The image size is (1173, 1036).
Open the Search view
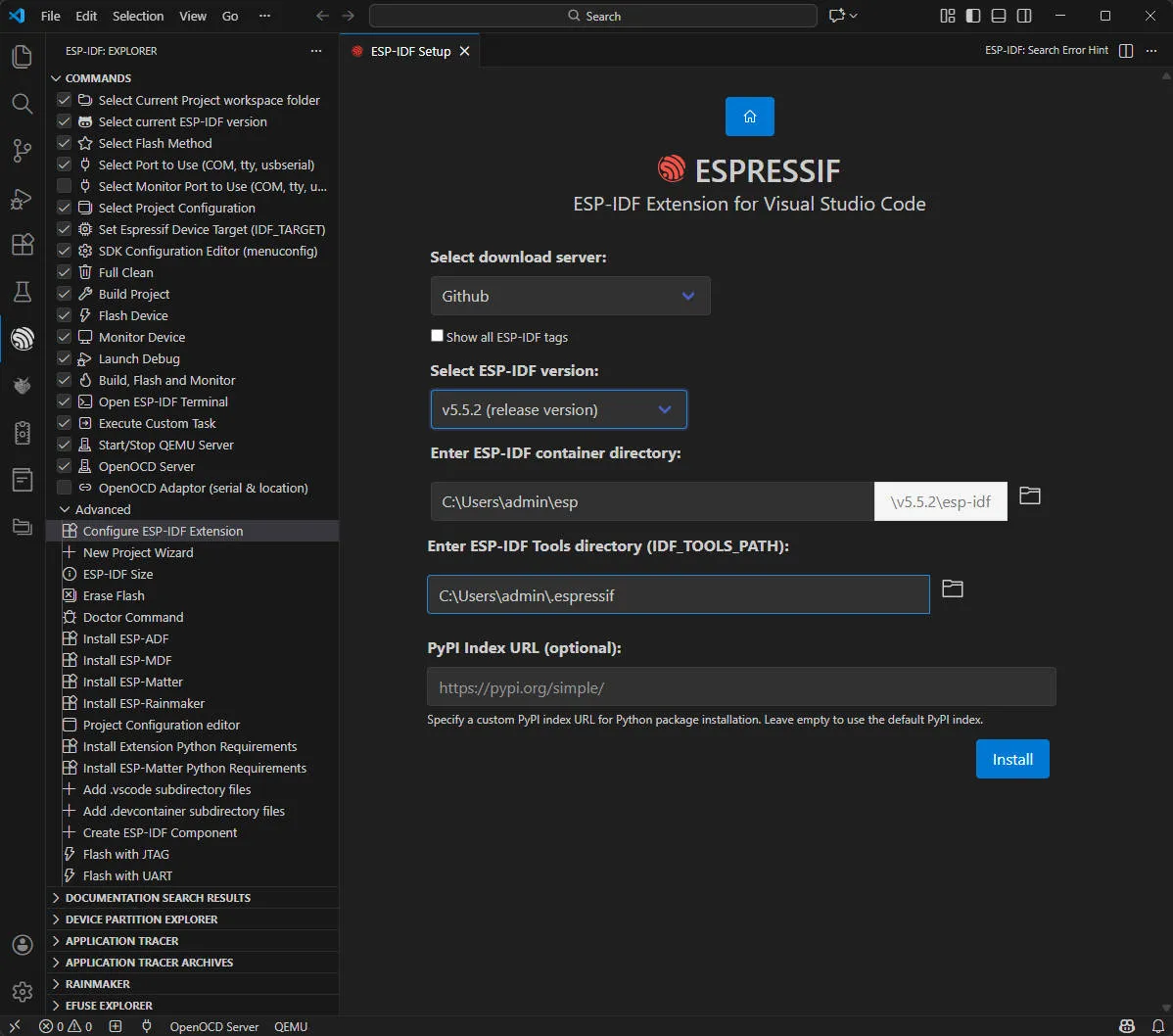[22, 104]
